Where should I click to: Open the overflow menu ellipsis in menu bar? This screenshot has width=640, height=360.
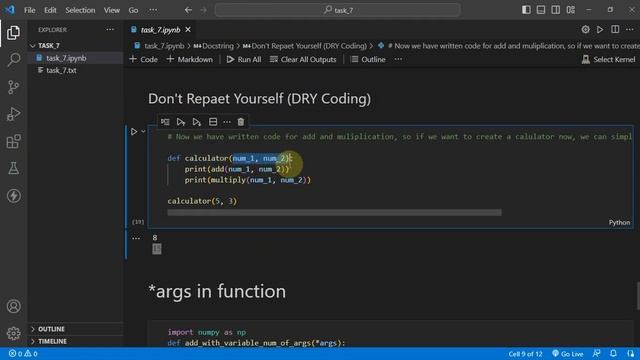pyautogui.click(x=153, y=10)
